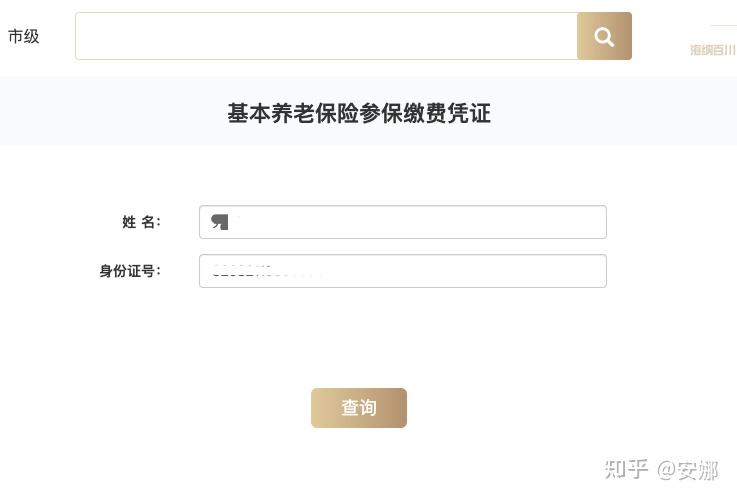Click the 查 character on the query button
The image size is (737, 500).
pos(350,408)
